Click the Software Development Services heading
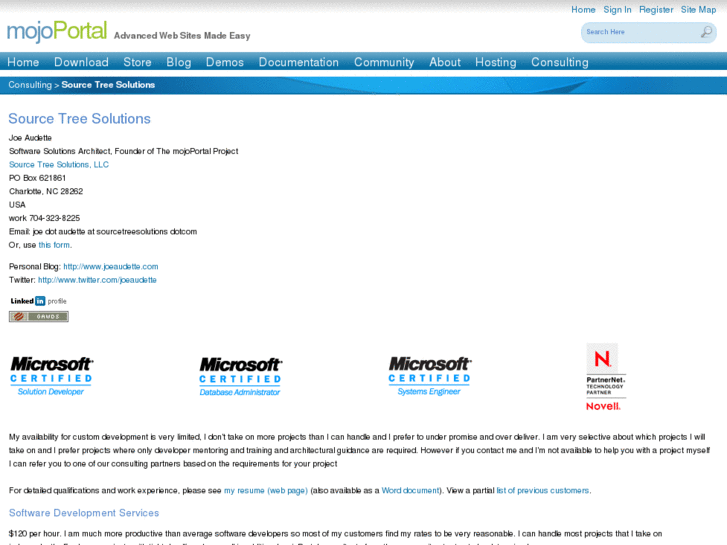 click(x=84, y=513)
